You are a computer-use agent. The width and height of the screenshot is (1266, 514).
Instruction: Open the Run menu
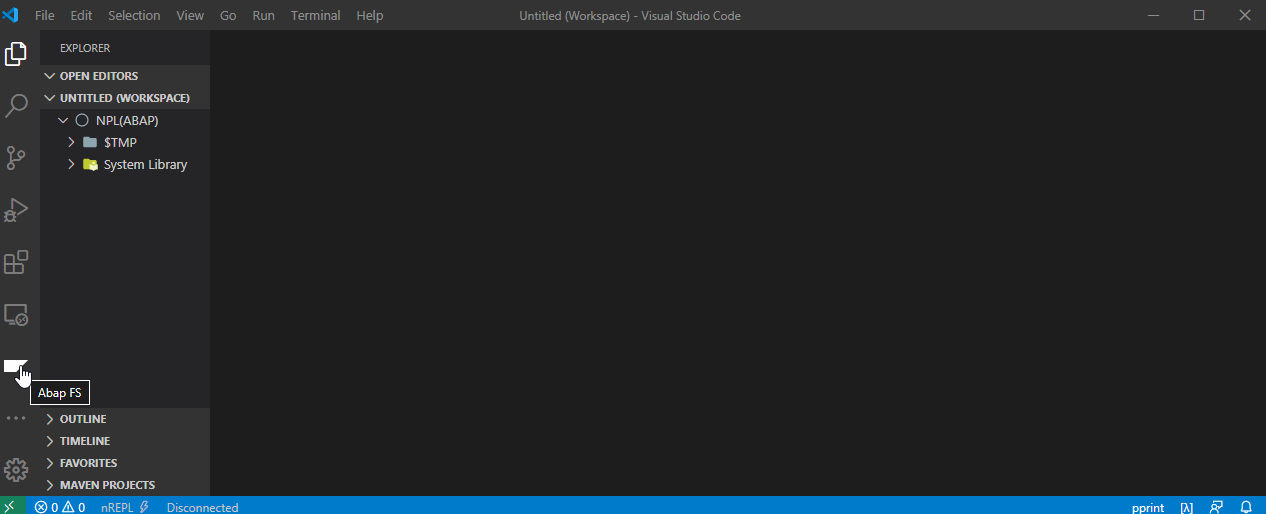[x=264, y=15]
